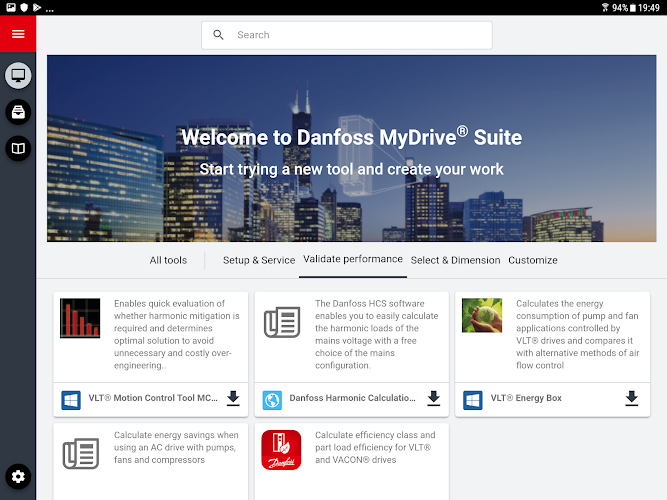Download Danfoss Harmonic Calculation tool
This screenshot has height=500, width=667.
point(433,398)
